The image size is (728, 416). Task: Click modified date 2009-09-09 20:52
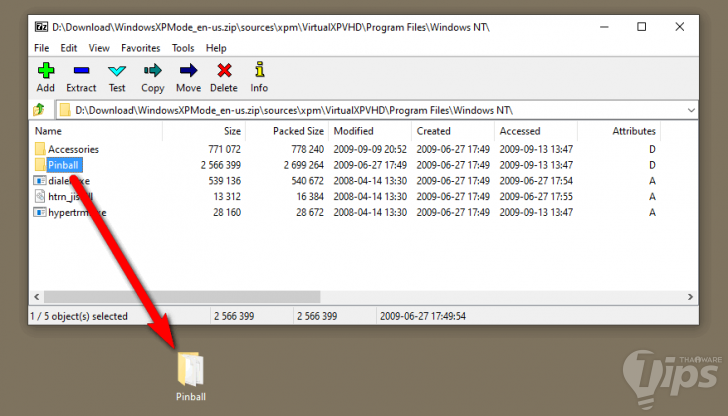pos(370,149)
